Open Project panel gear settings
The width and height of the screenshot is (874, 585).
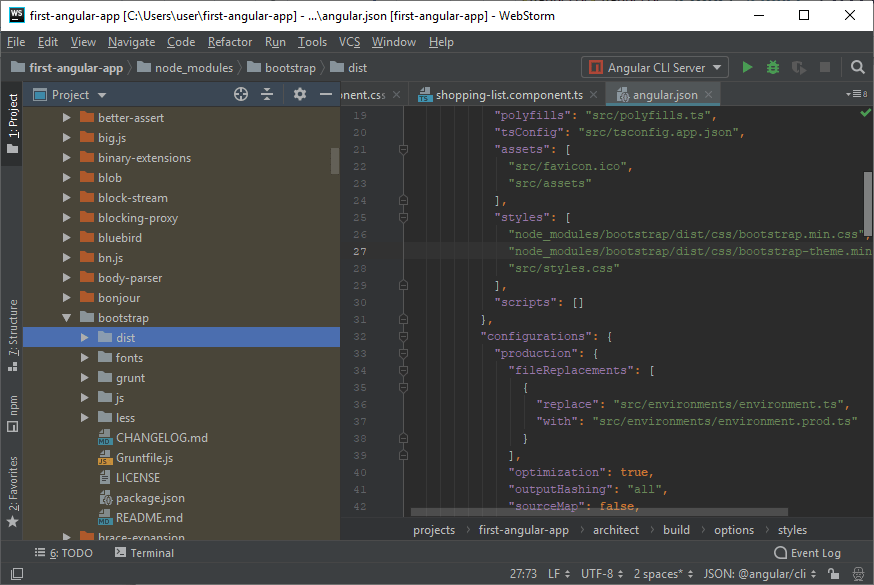pyautogui.click(x=300, y=94)
